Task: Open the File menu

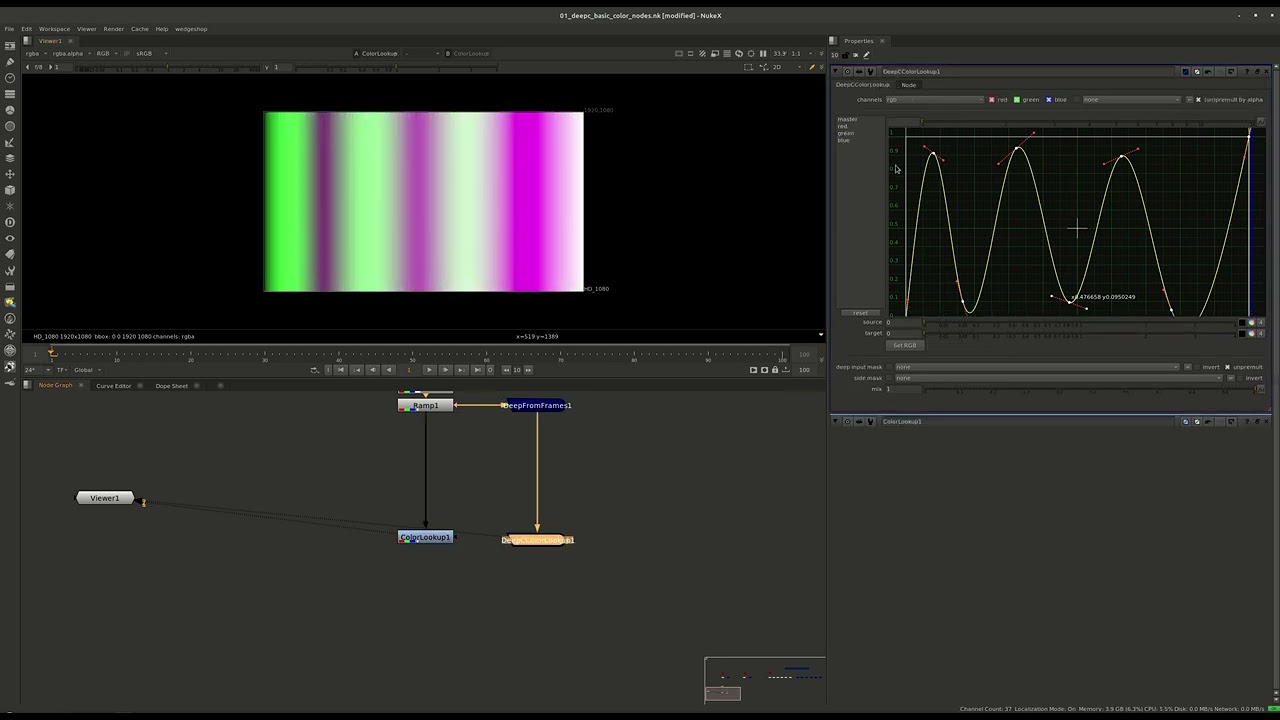Action: pyautogui.click(x=9, y=29)
